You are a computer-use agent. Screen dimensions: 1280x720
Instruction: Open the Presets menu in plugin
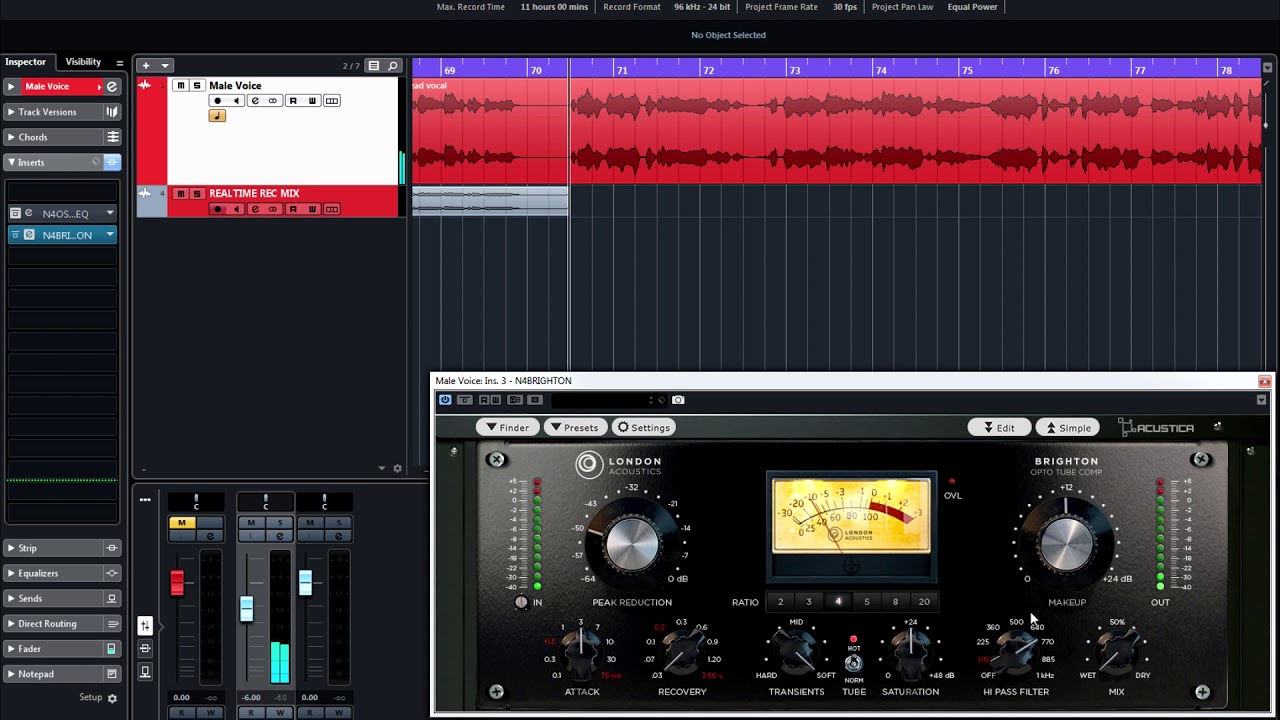(x=575, y=428)
